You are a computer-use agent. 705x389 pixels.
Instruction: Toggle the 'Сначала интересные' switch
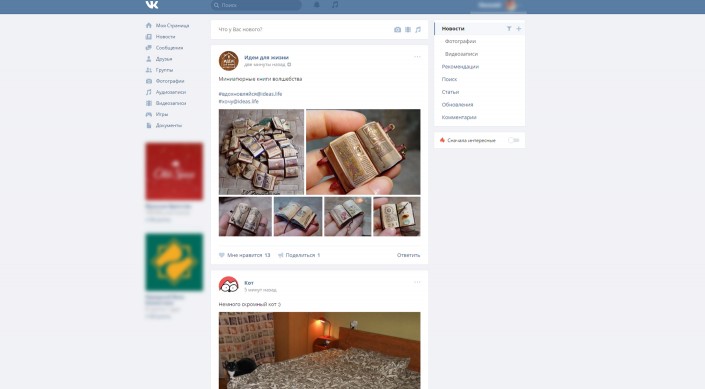[x=513, y=140]
